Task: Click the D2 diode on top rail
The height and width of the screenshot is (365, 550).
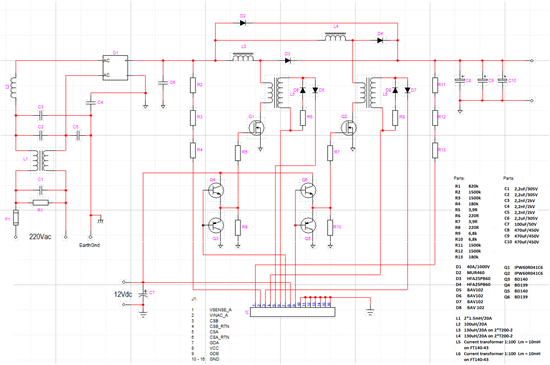Action: pos(243,23)
